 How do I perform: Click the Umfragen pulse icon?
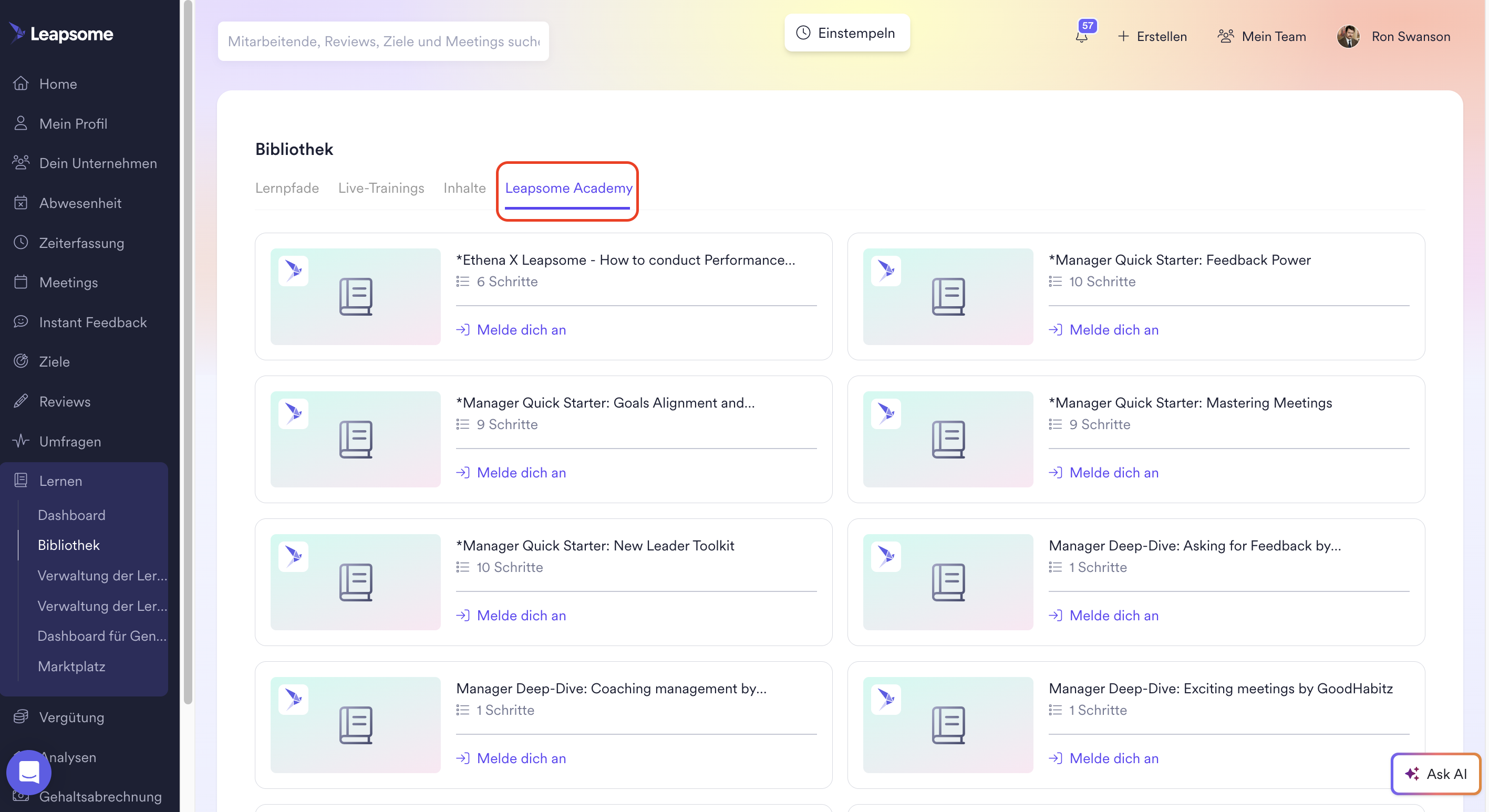21,440
